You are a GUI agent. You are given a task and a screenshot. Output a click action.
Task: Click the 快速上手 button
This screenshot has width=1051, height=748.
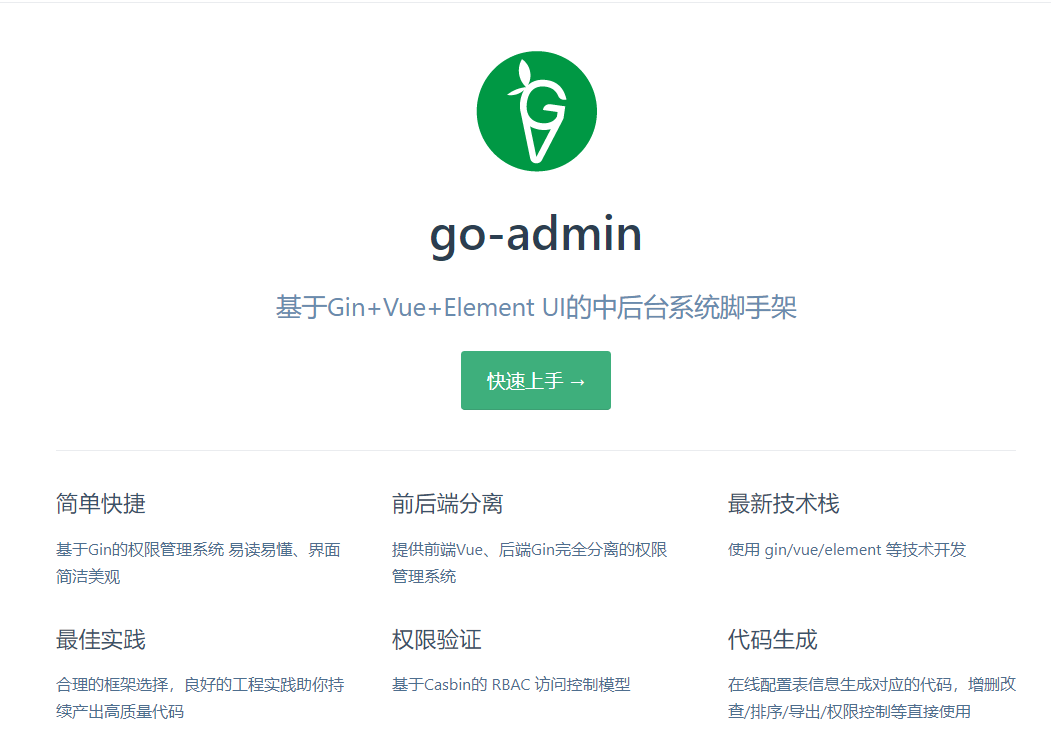click(x=536, y=380)
